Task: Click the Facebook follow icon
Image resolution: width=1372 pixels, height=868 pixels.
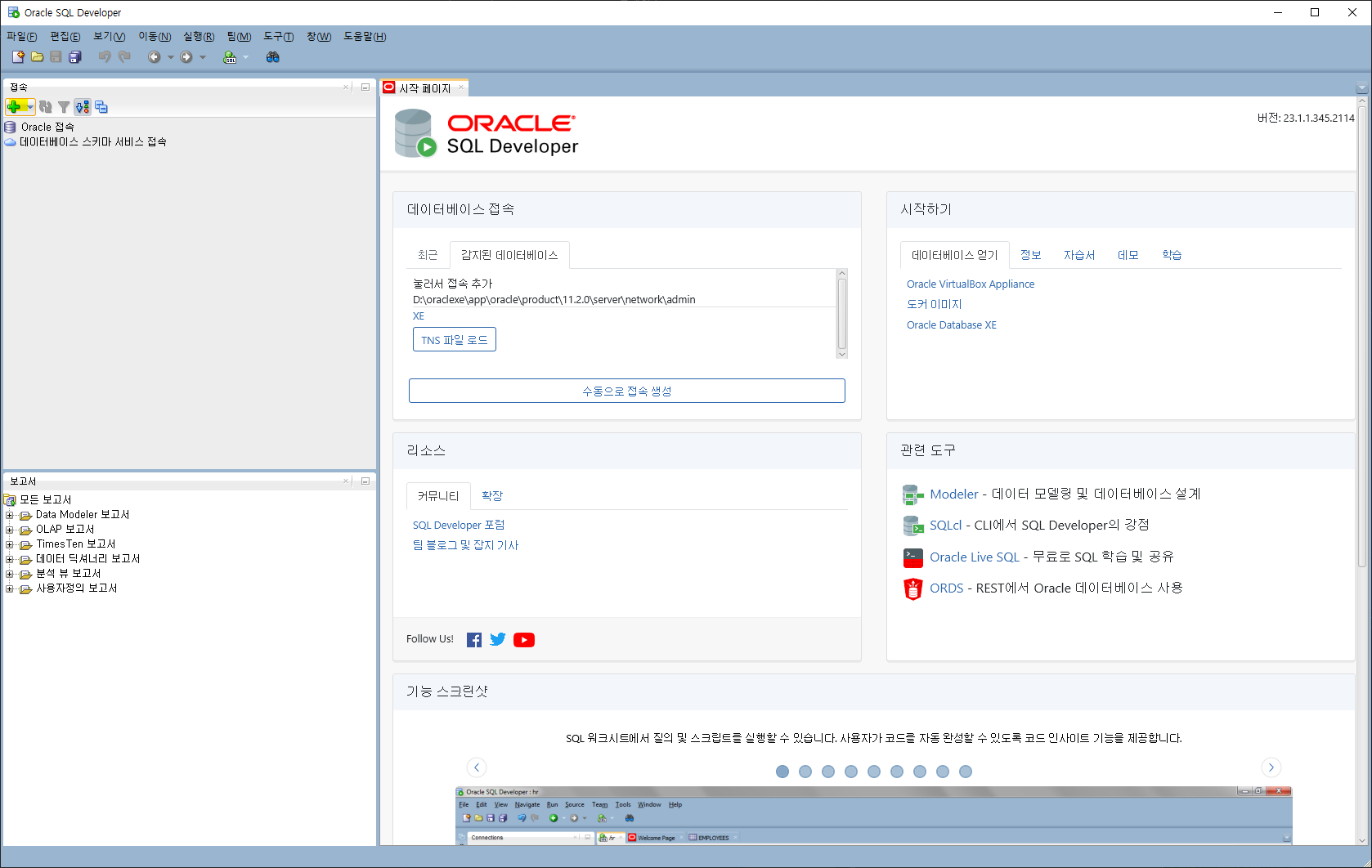Action: [x=474, y=640]
